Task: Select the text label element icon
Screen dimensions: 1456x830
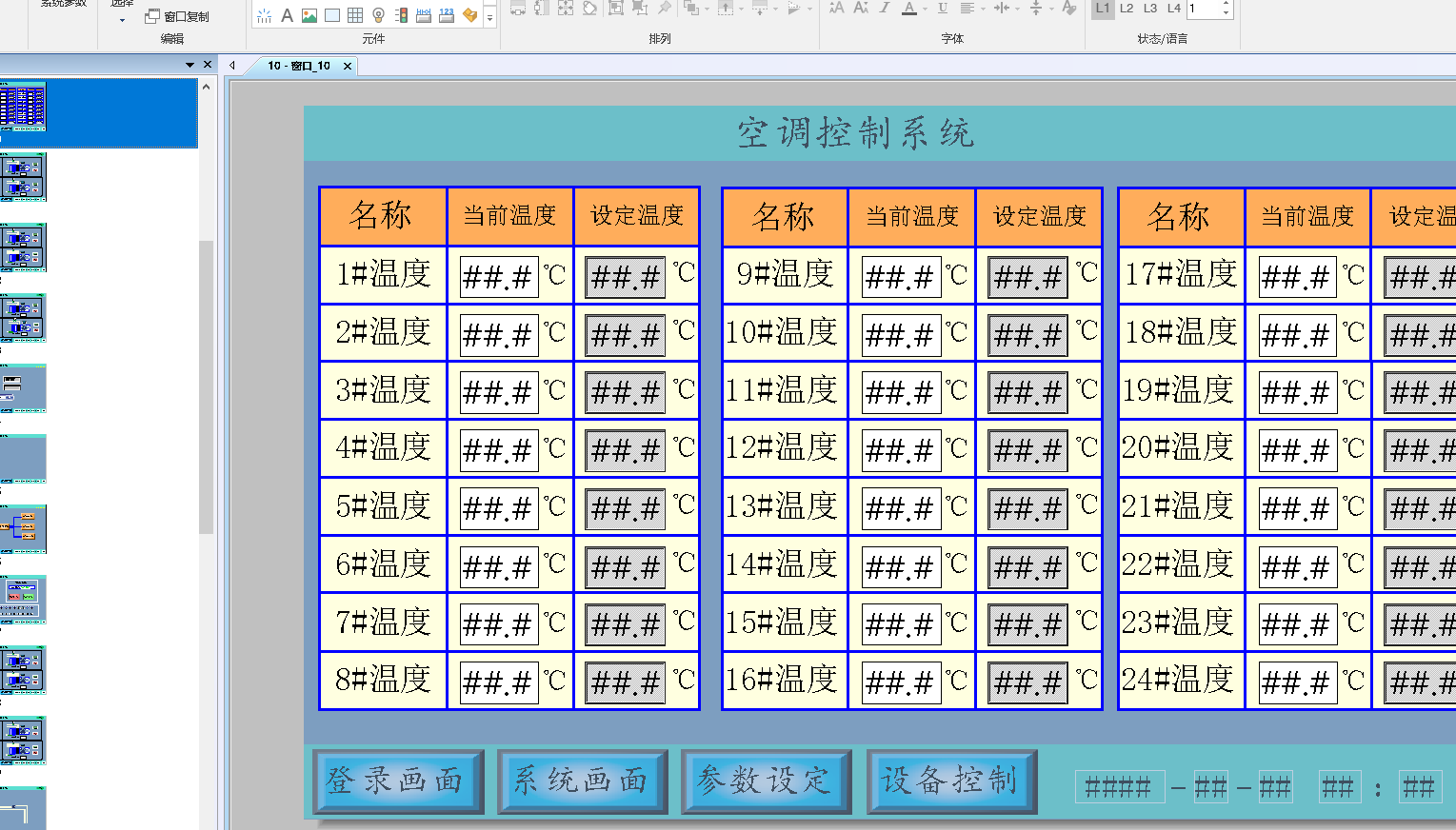Action: (287, 15)
